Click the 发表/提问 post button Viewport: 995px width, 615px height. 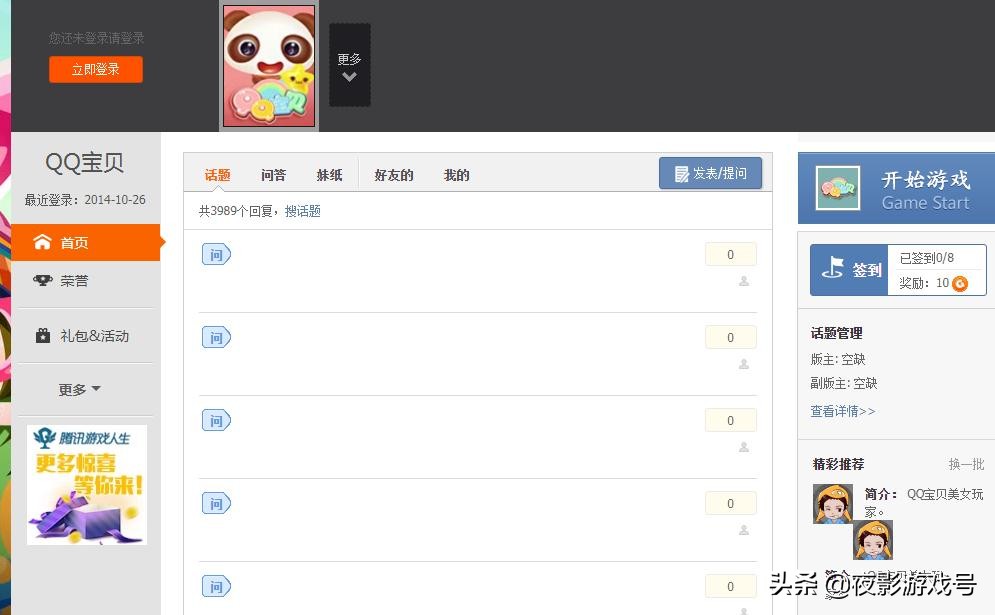tap(711, 173)
